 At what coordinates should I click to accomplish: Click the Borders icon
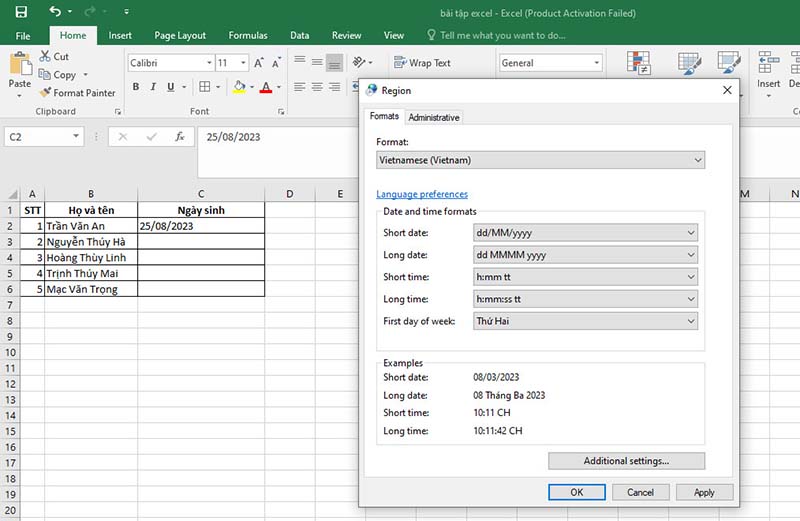(205, 87)
